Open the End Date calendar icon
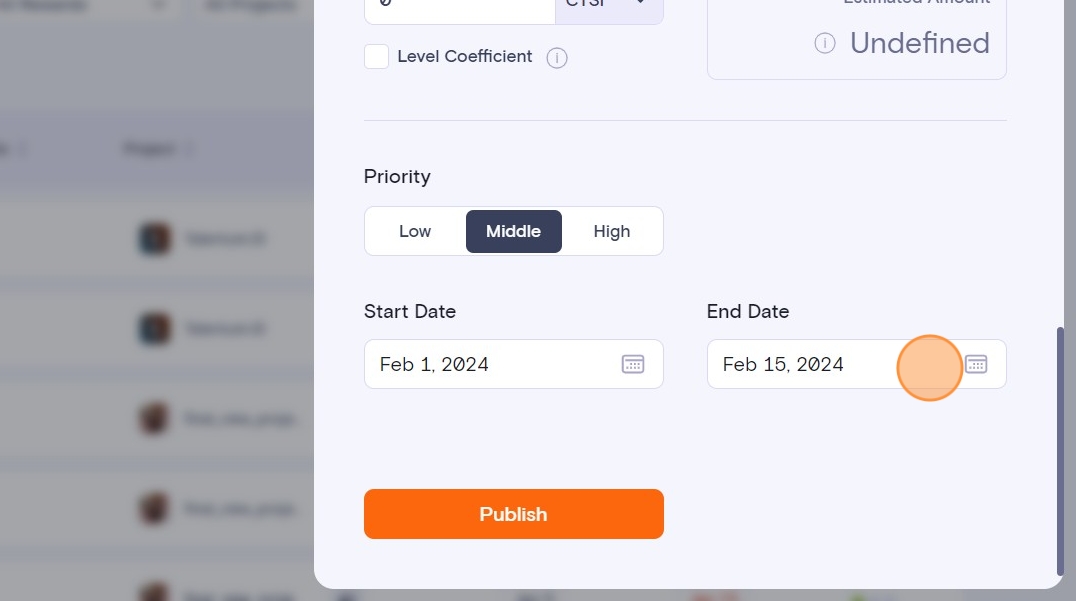Viewport: 1076px width, 601px height. pos(976,364)
